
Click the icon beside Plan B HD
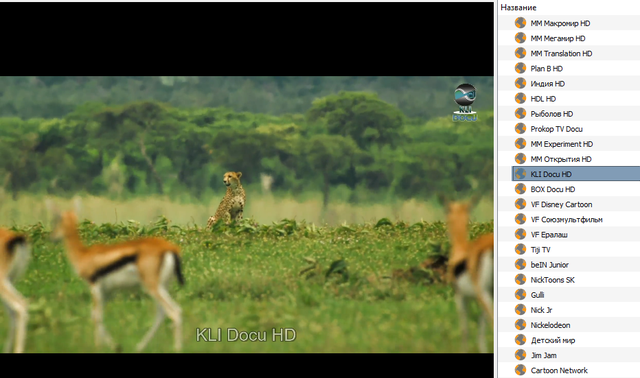[520, 68]
